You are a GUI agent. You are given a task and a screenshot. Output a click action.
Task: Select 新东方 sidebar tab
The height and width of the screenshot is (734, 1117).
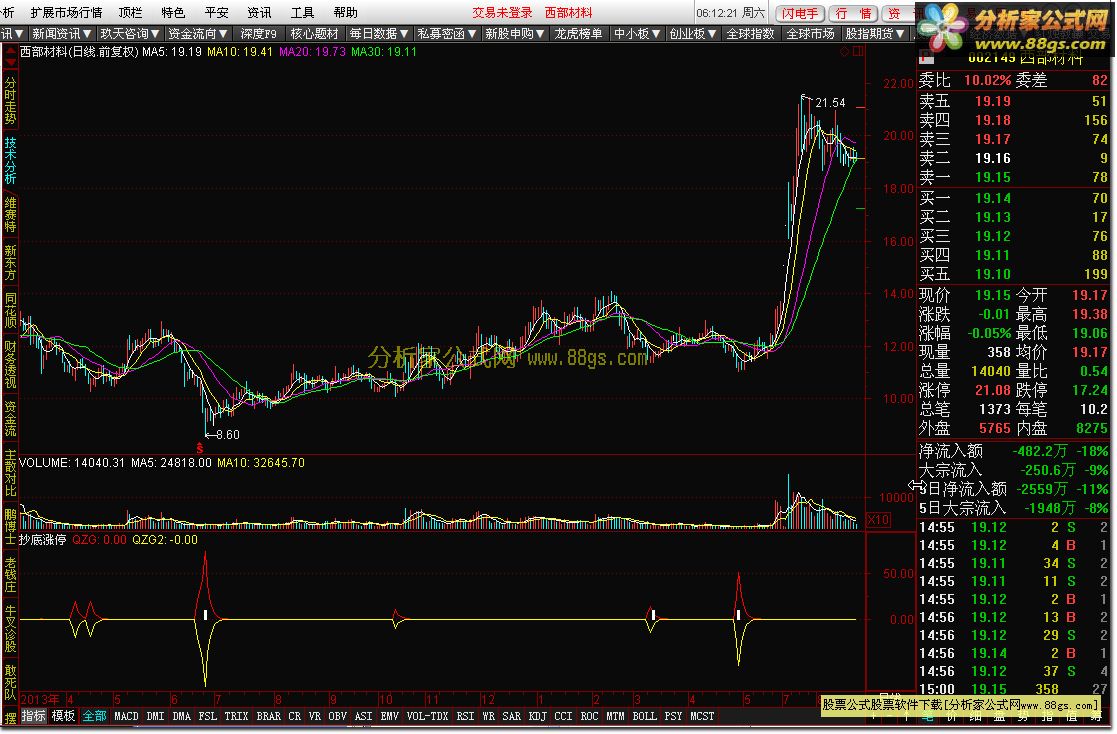coord(10,262)
